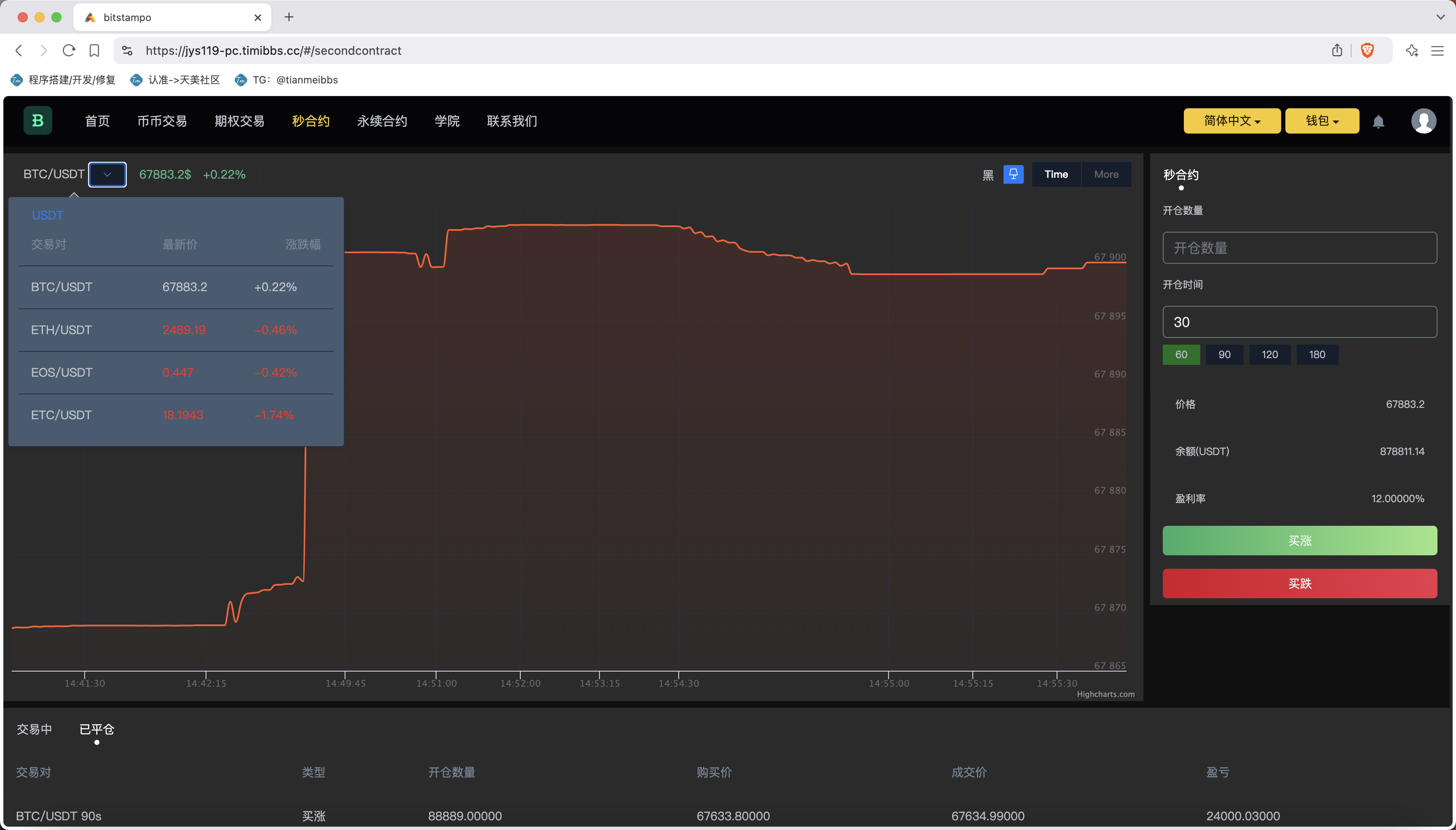
Task: Click the green 买涨 button
Action: [1299, 541]
